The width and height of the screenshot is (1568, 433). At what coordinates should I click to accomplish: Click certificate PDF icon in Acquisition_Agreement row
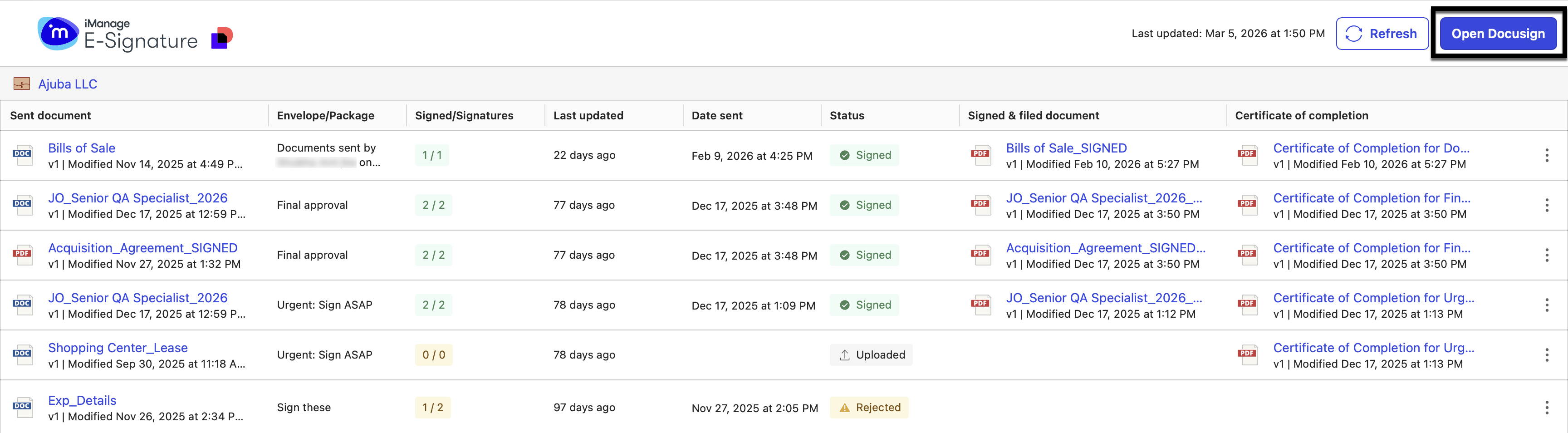coord(1248,255)
